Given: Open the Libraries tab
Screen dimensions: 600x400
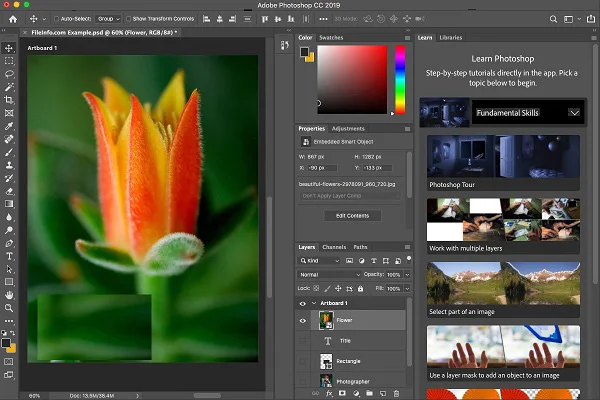Looking at the screenshot, I should pyautogui.click(x=451, y=38).
